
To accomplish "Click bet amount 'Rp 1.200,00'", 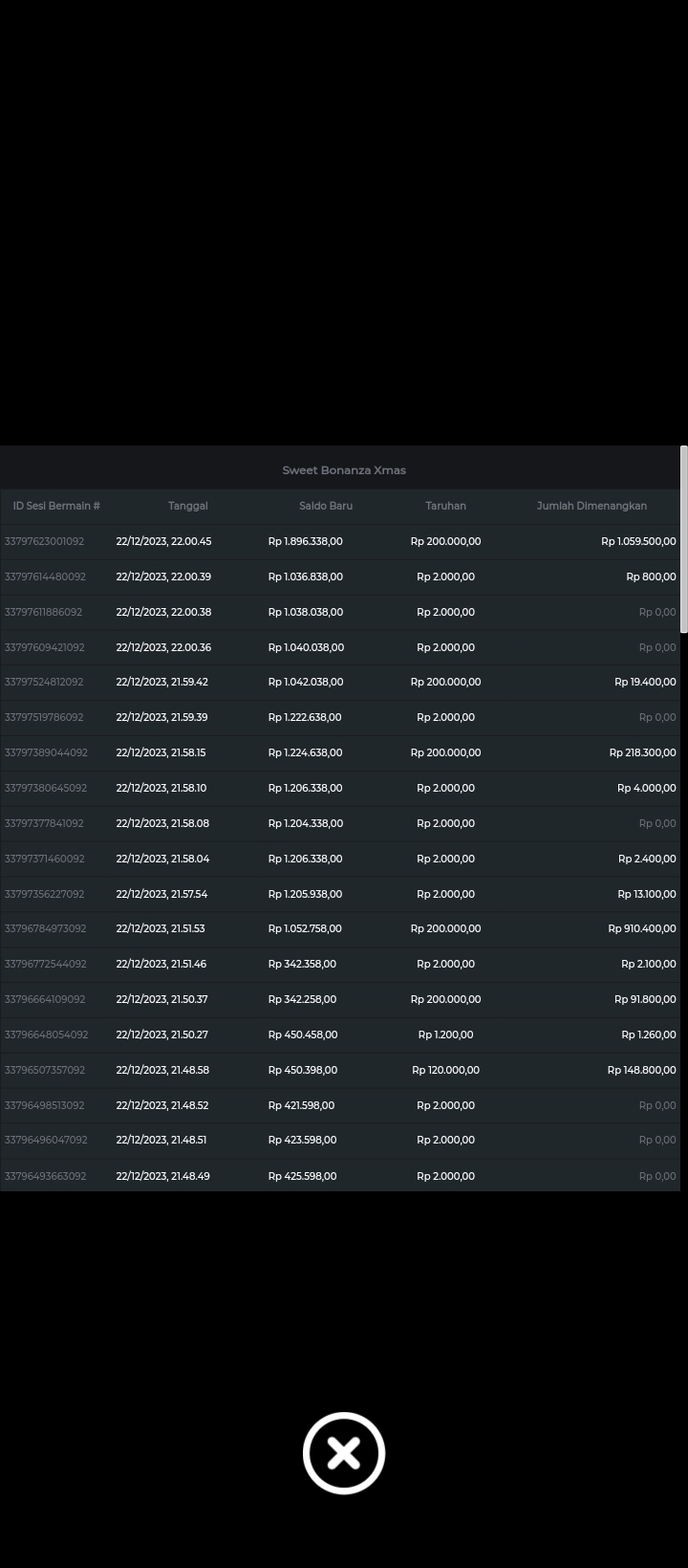I will 445,1034.
